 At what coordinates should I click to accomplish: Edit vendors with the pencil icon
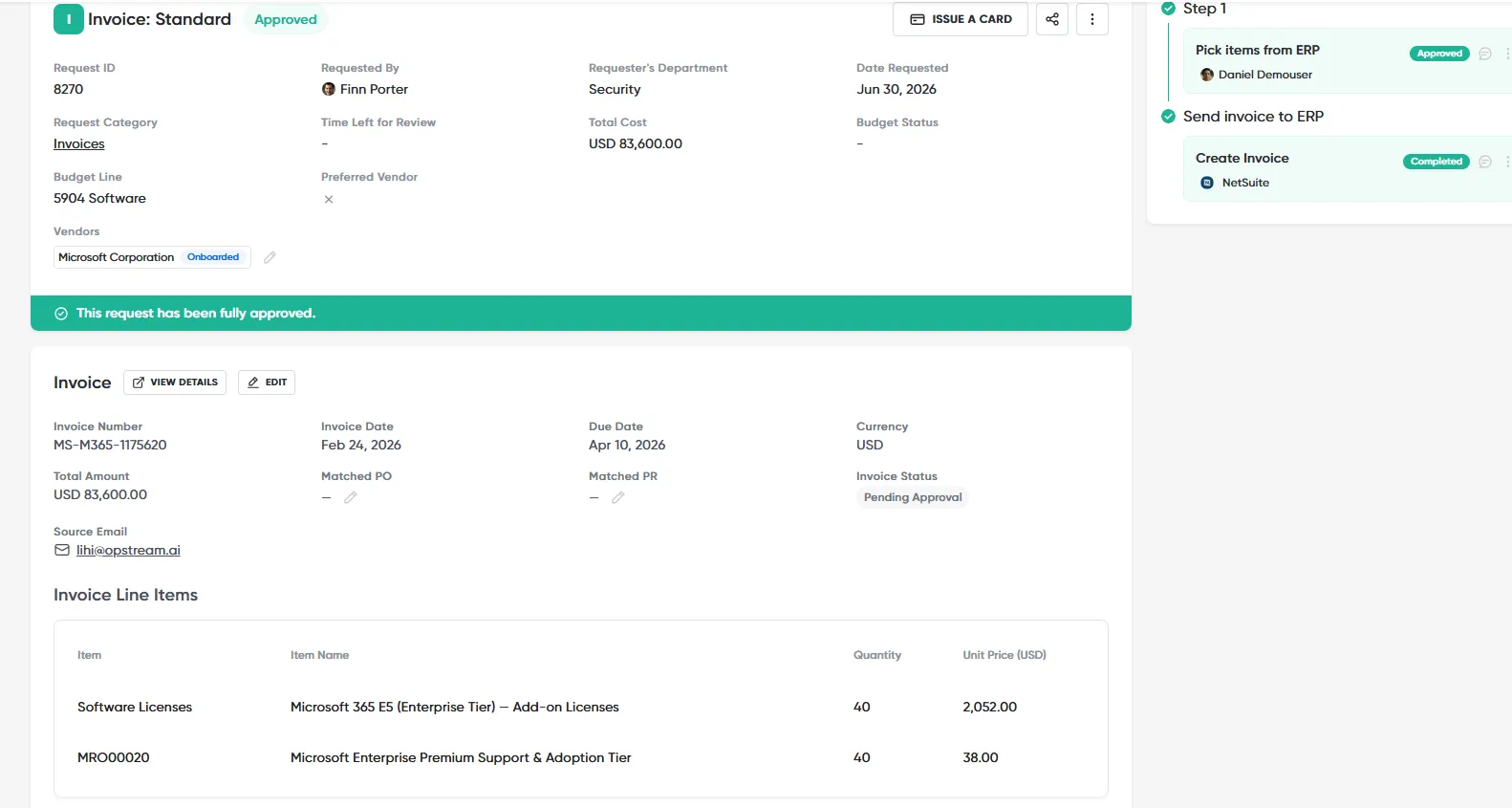pos(270,257)
